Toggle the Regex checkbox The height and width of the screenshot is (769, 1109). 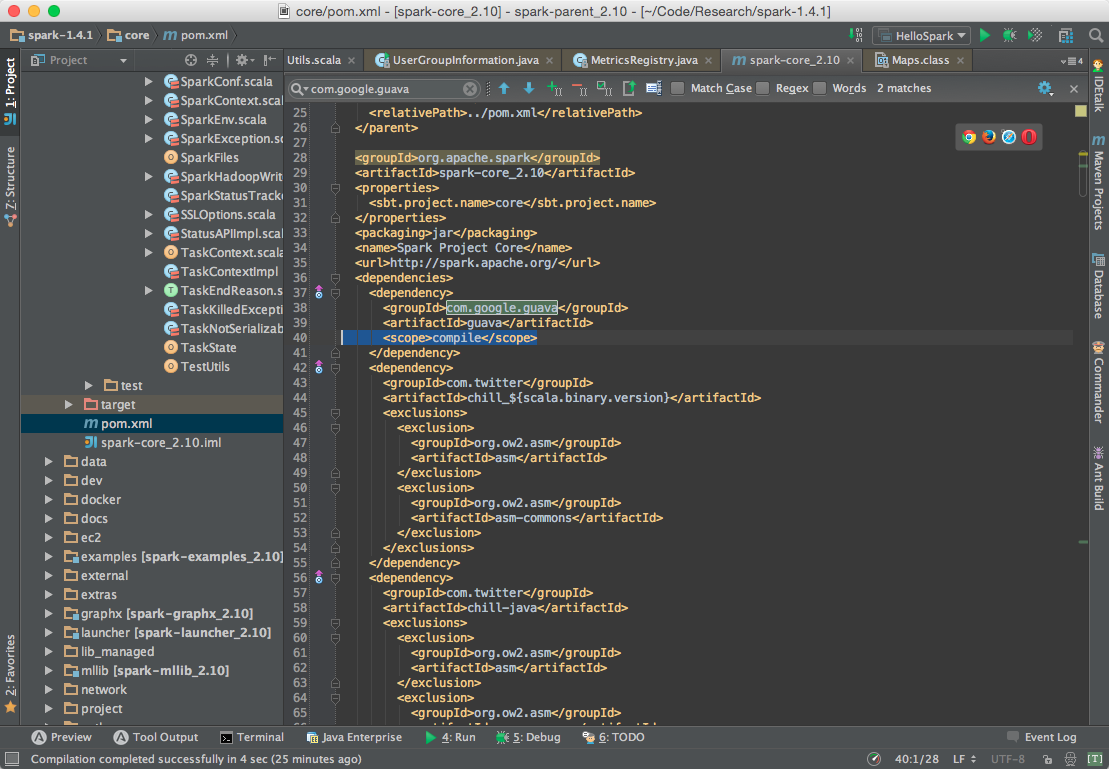click(763, 88)
